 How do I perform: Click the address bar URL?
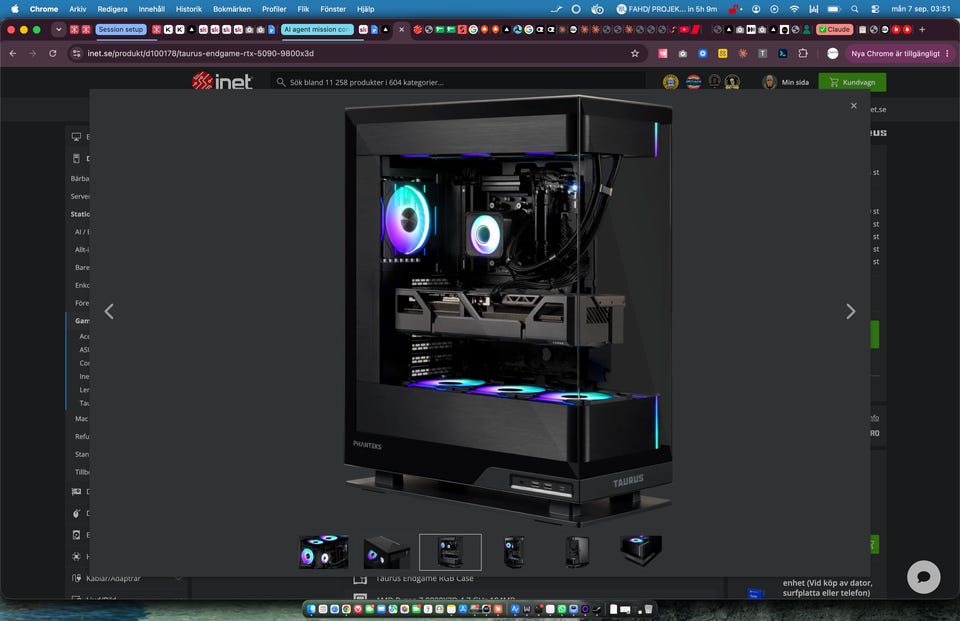point(200,53)
